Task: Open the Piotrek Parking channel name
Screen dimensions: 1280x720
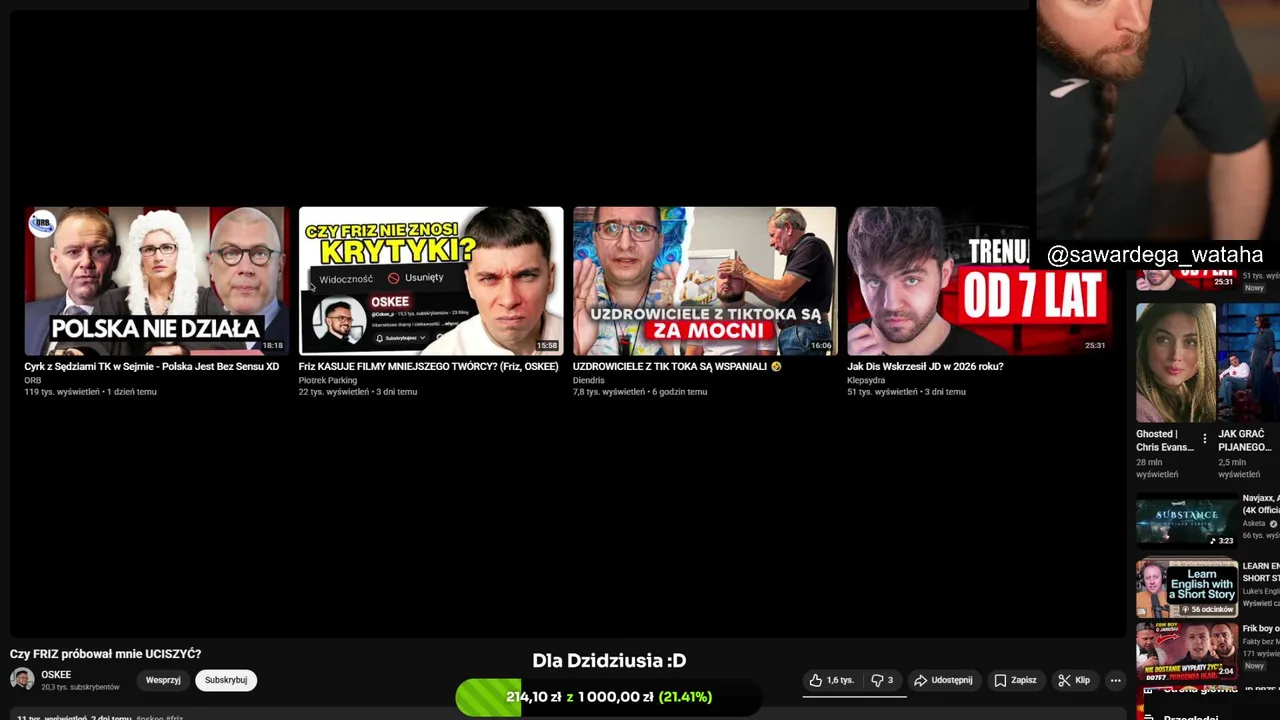Action: point(328,381)
